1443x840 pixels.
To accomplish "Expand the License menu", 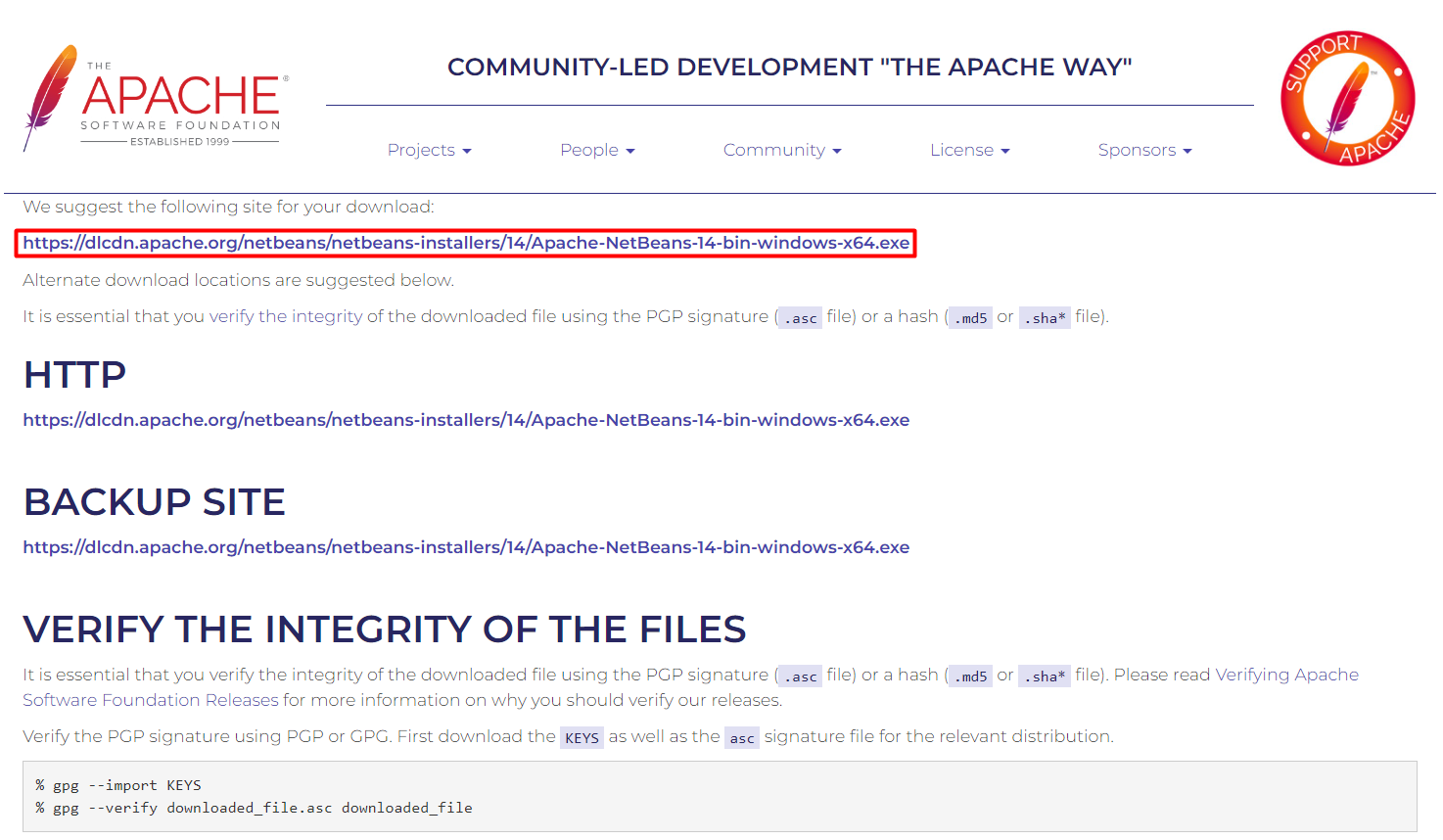I will point(969,150).
